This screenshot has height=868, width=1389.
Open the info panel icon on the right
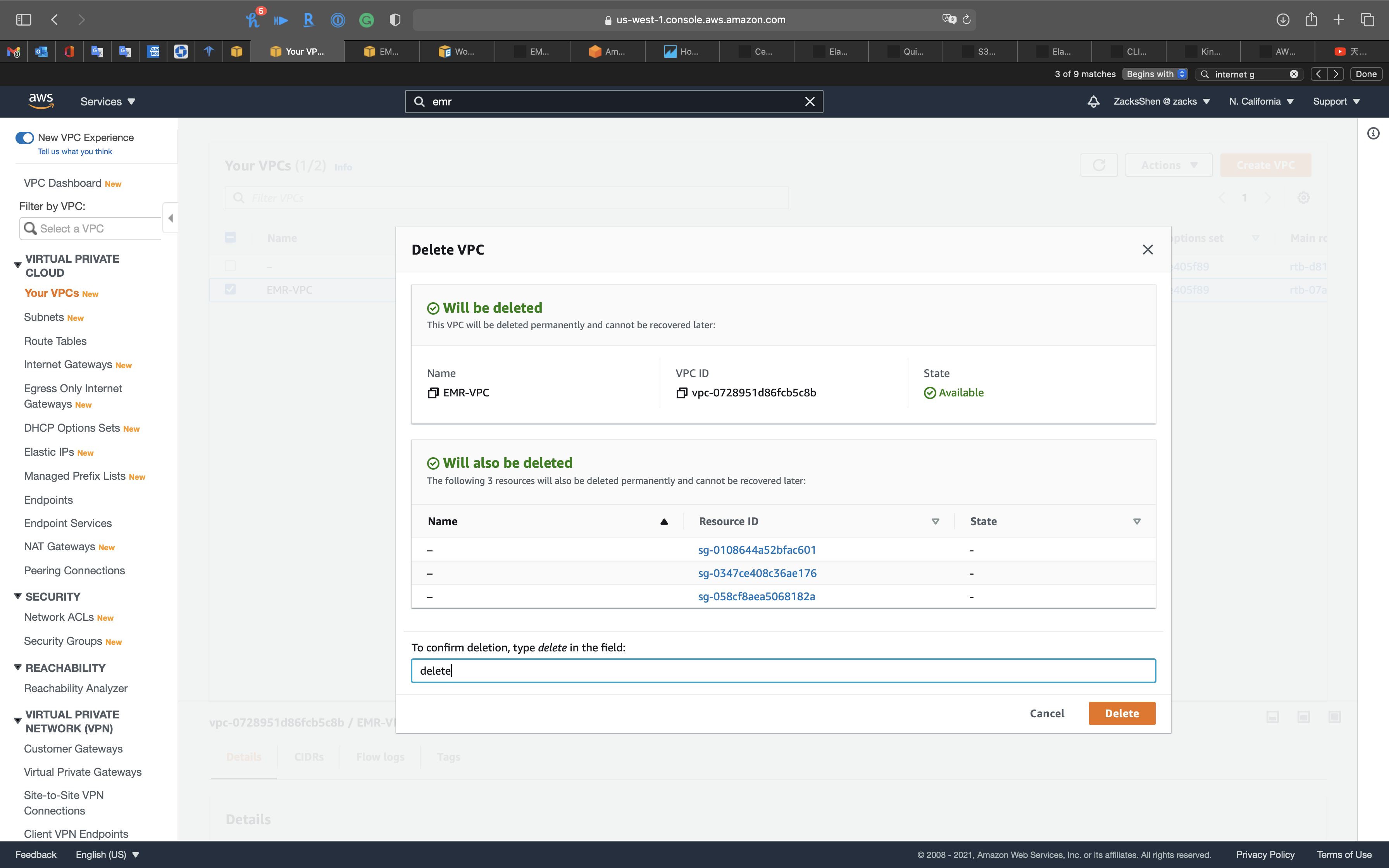tap(1373, 134)
